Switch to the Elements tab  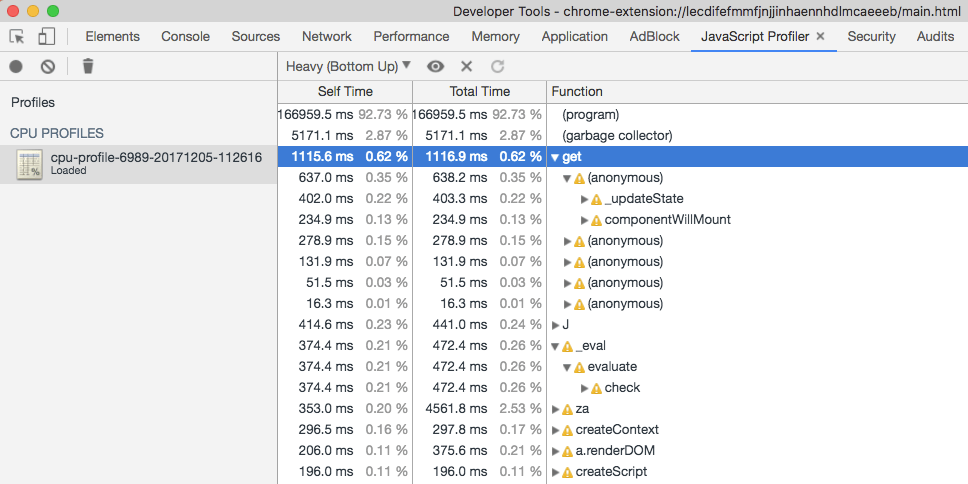point(112,36)
